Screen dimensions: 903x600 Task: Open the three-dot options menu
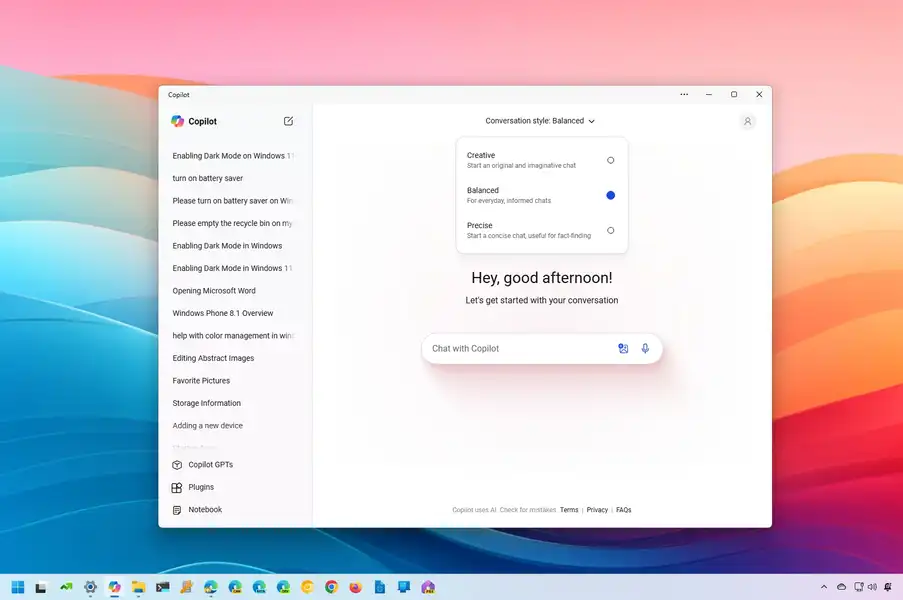coord(684,94)
